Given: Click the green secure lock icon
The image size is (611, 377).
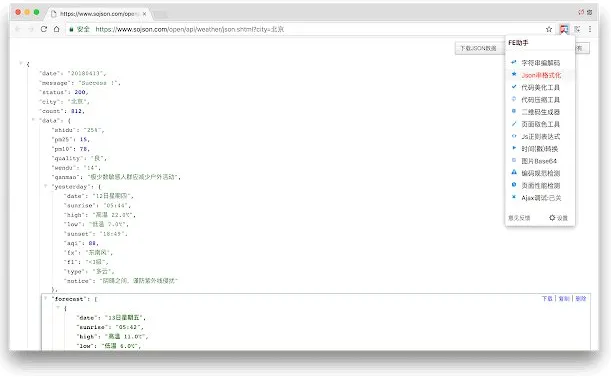Looking at the screenshot, I should click(71, 29).
